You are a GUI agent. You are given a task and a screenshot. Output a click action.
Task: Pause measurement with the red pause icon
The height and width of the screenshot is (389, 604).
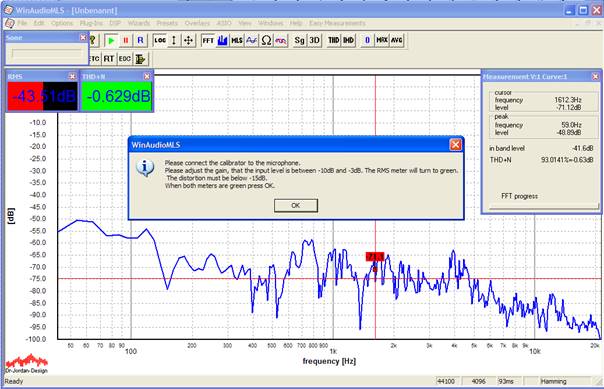pos(126,40)
